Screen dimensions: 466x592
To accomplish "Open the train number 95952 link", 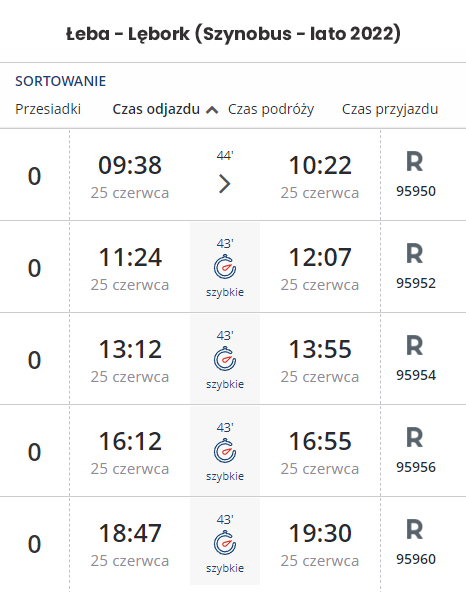I will pos(416,283).
